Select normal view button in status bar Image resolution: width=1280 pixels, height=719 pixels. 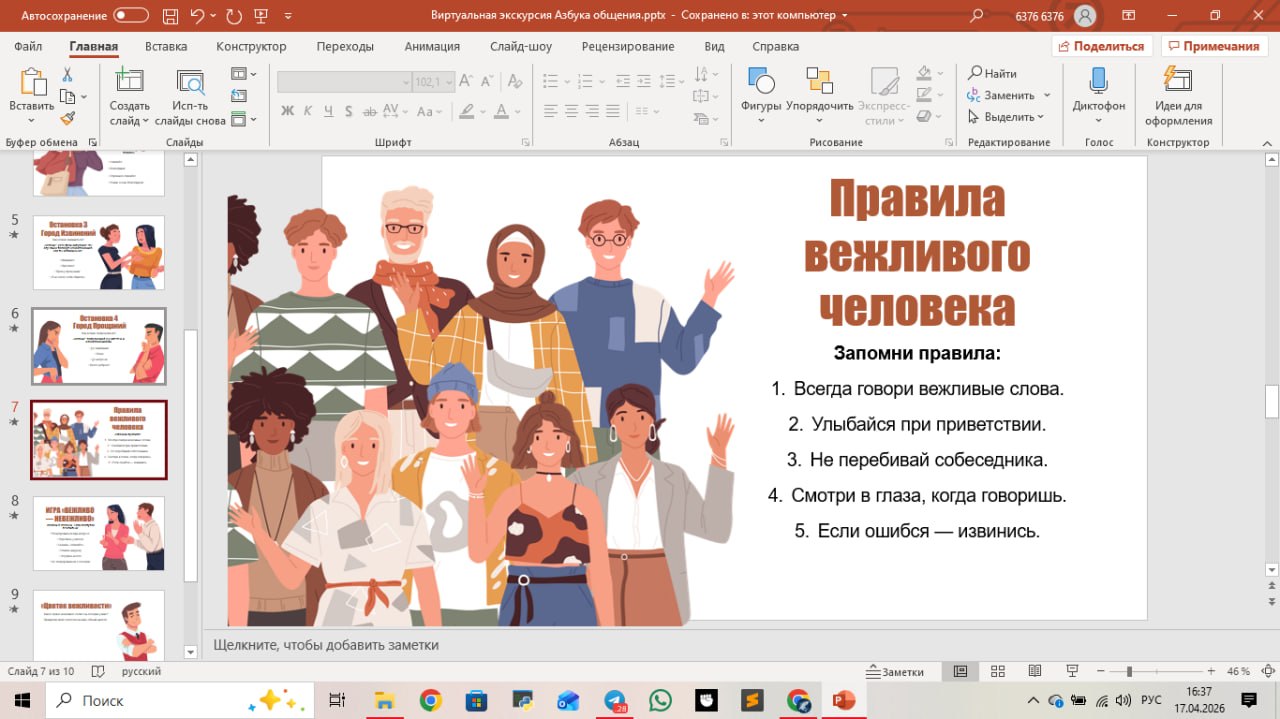[x=960, y=671]
